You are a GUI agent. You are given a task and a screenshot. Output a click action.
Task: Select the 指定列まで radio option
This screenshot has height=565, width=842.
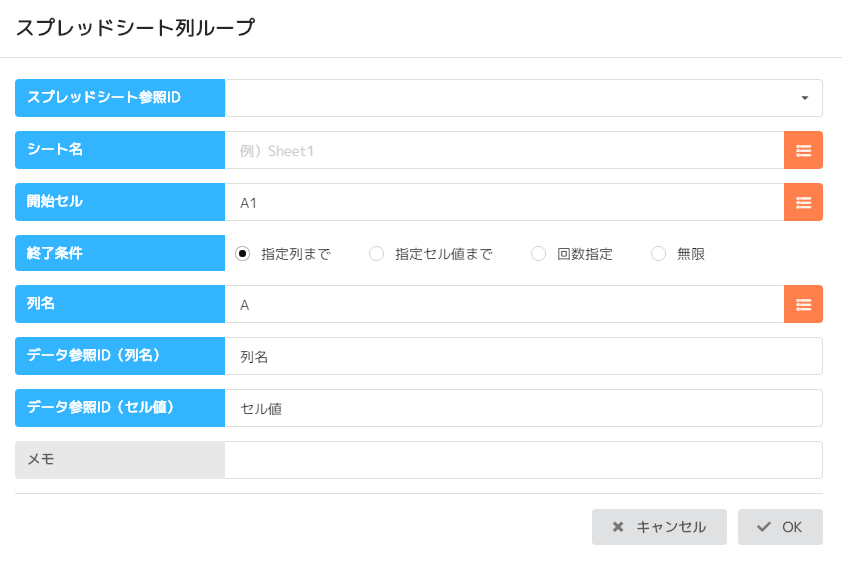tap(242, 254)
